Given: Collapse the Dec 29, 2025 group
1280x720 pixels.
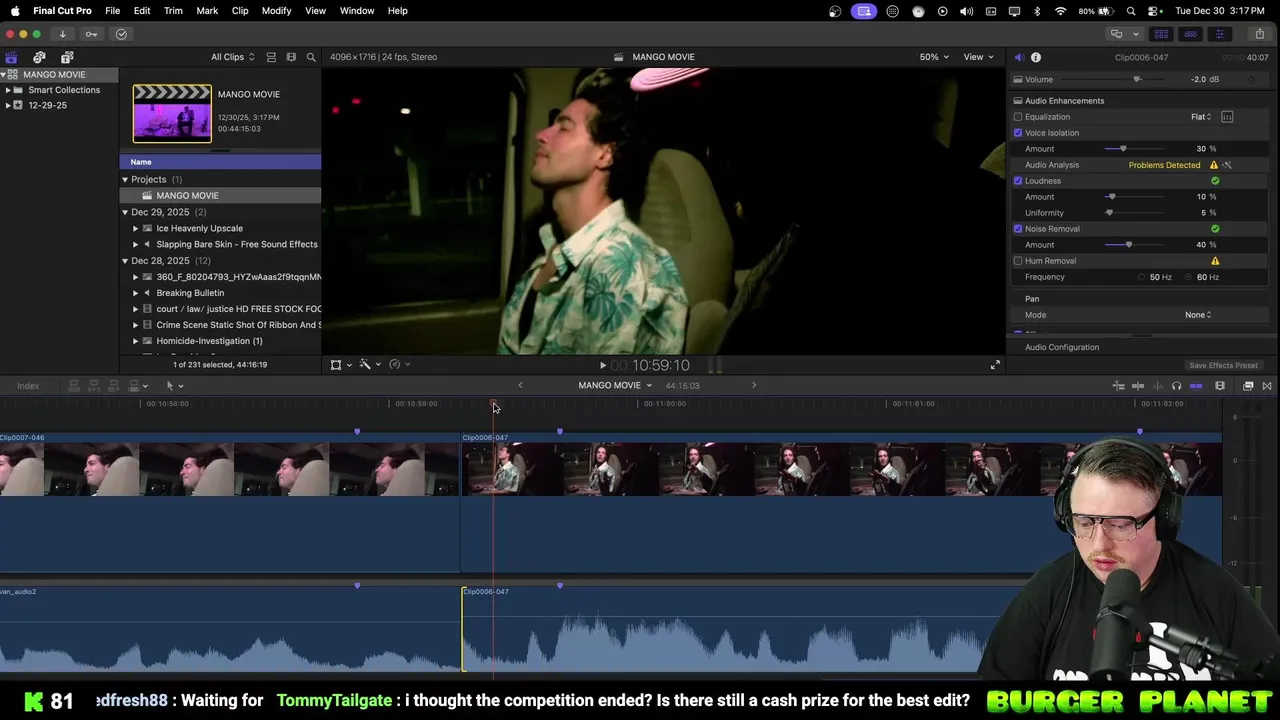Looking at the screenshot, I should 125,212.
